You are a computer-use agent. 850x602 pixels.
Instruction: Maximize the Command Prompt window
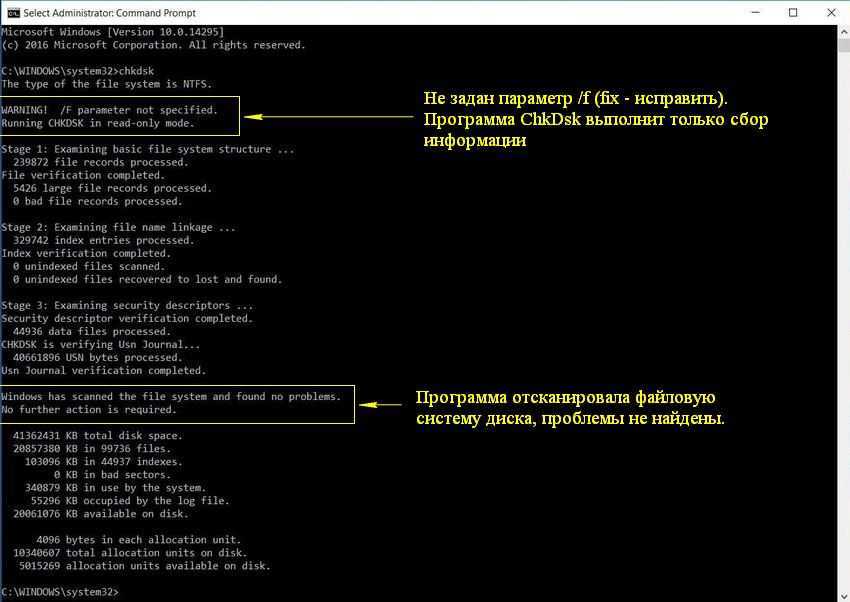coord(793,12)
